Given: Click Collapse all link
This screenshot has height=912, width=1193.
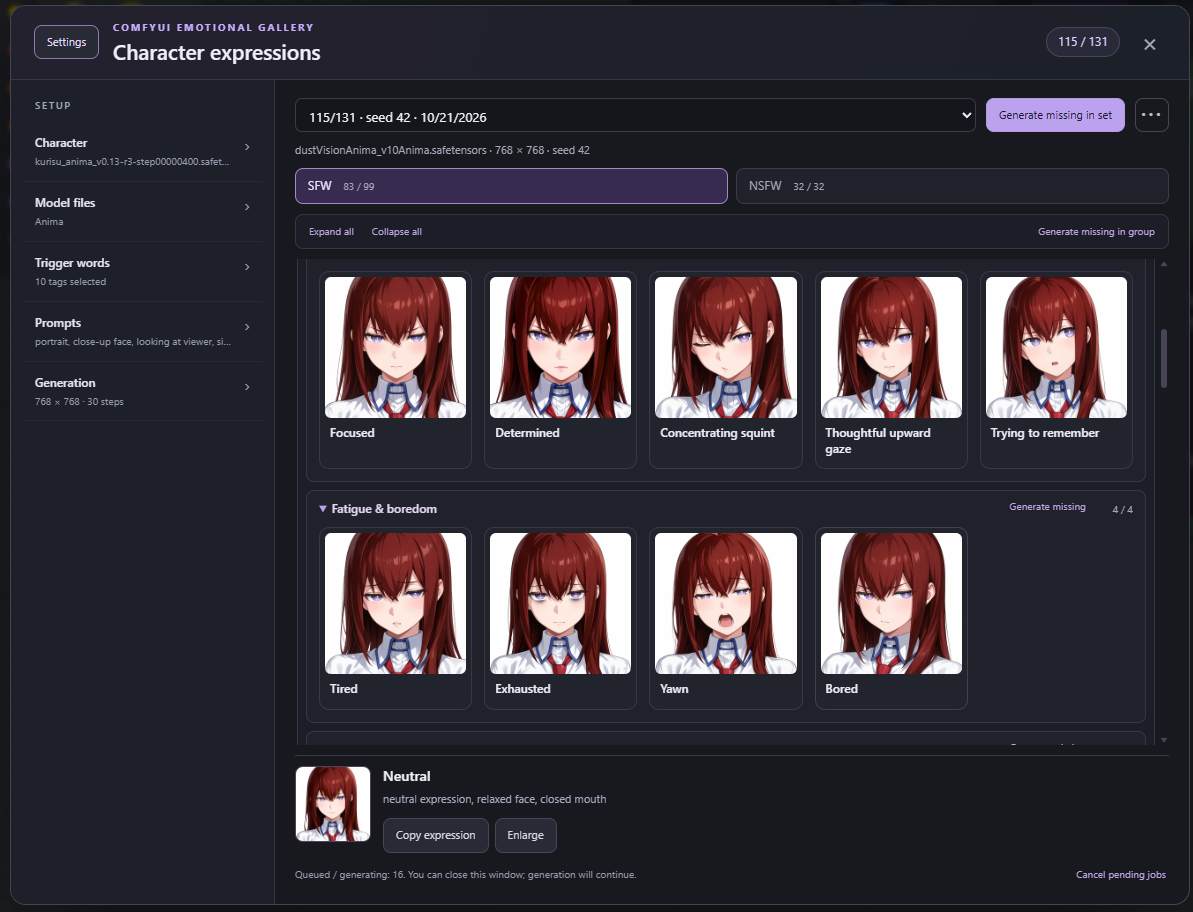Looking at the screenshot, I should point(396,232).
